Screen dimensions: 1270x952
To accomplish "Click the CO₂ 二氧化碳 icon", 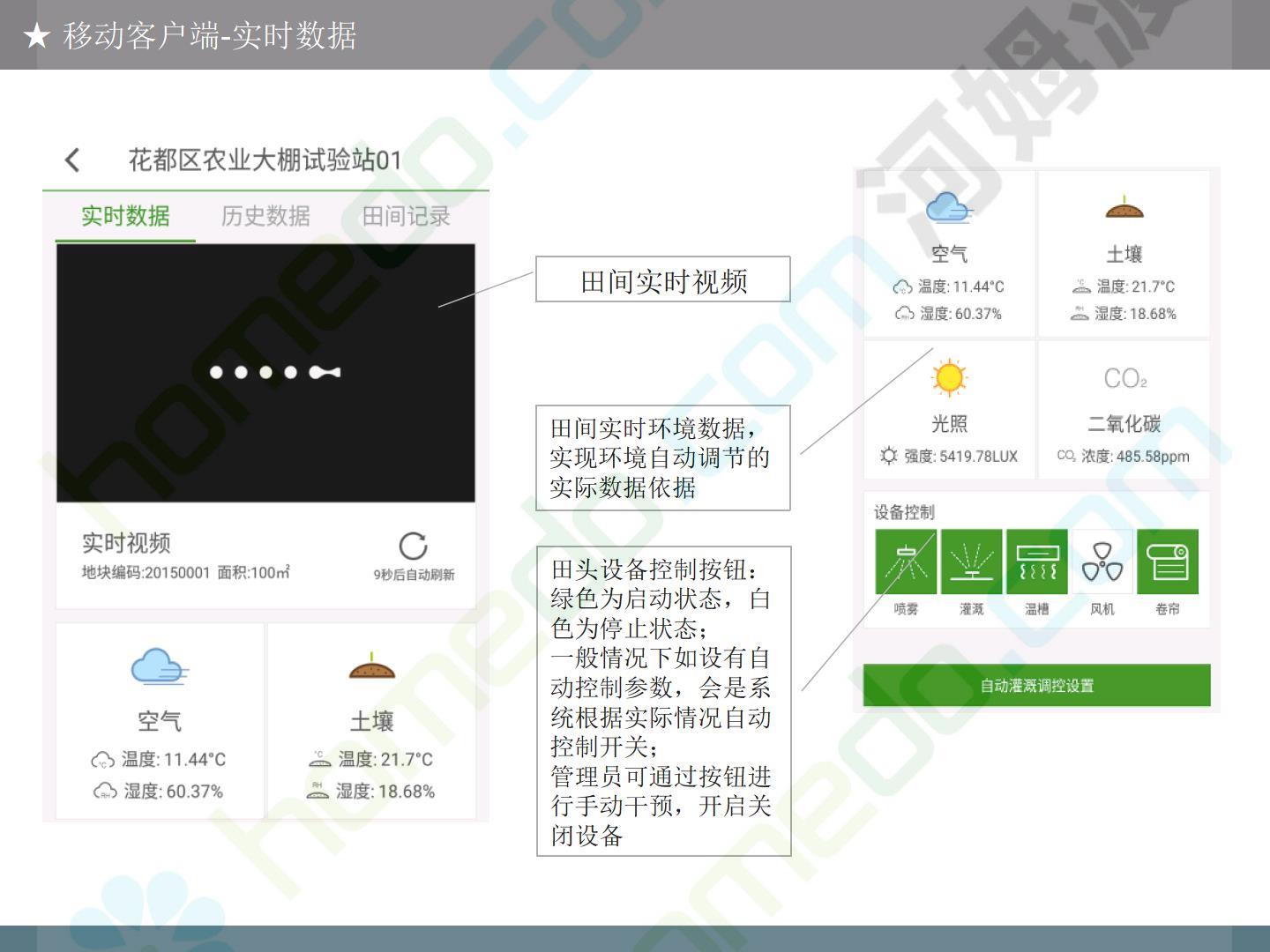I will tap(1125, 378).
